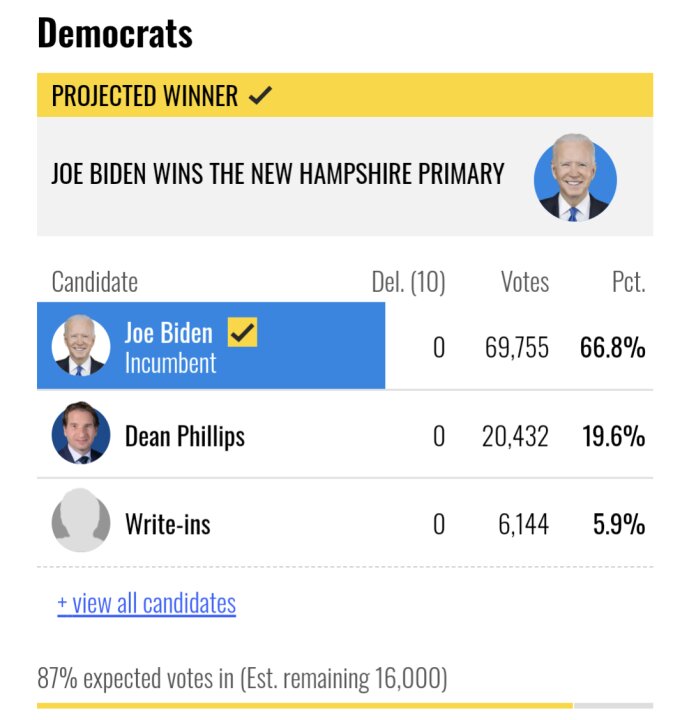This screenshot has width=689, height=720.
Task: Click the Write-ins row label
Action: pyautogui.click(x=168, y=524)
